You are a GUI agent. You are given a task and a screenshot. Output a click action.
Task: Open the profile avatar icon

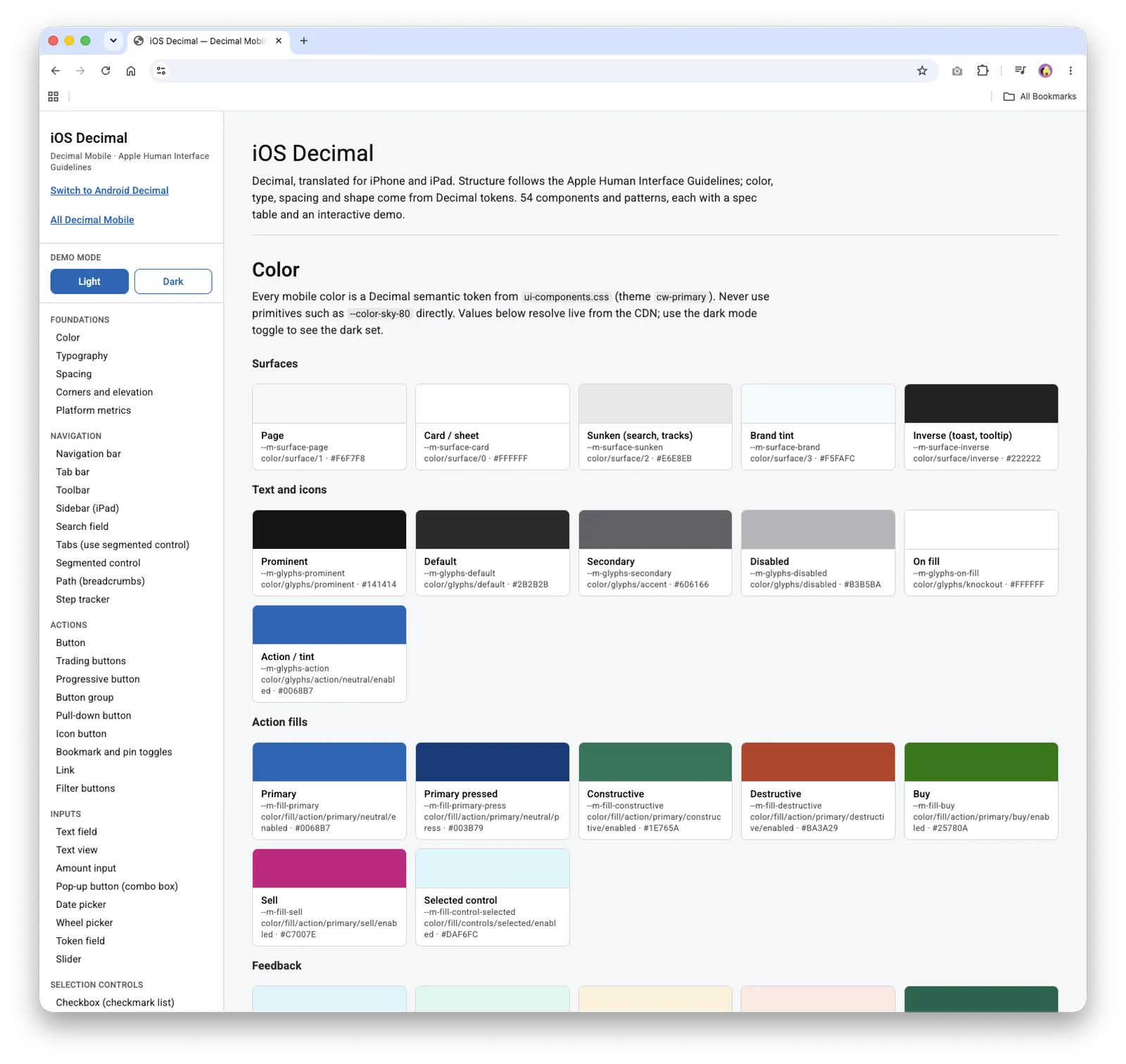tap(1045, 70)
